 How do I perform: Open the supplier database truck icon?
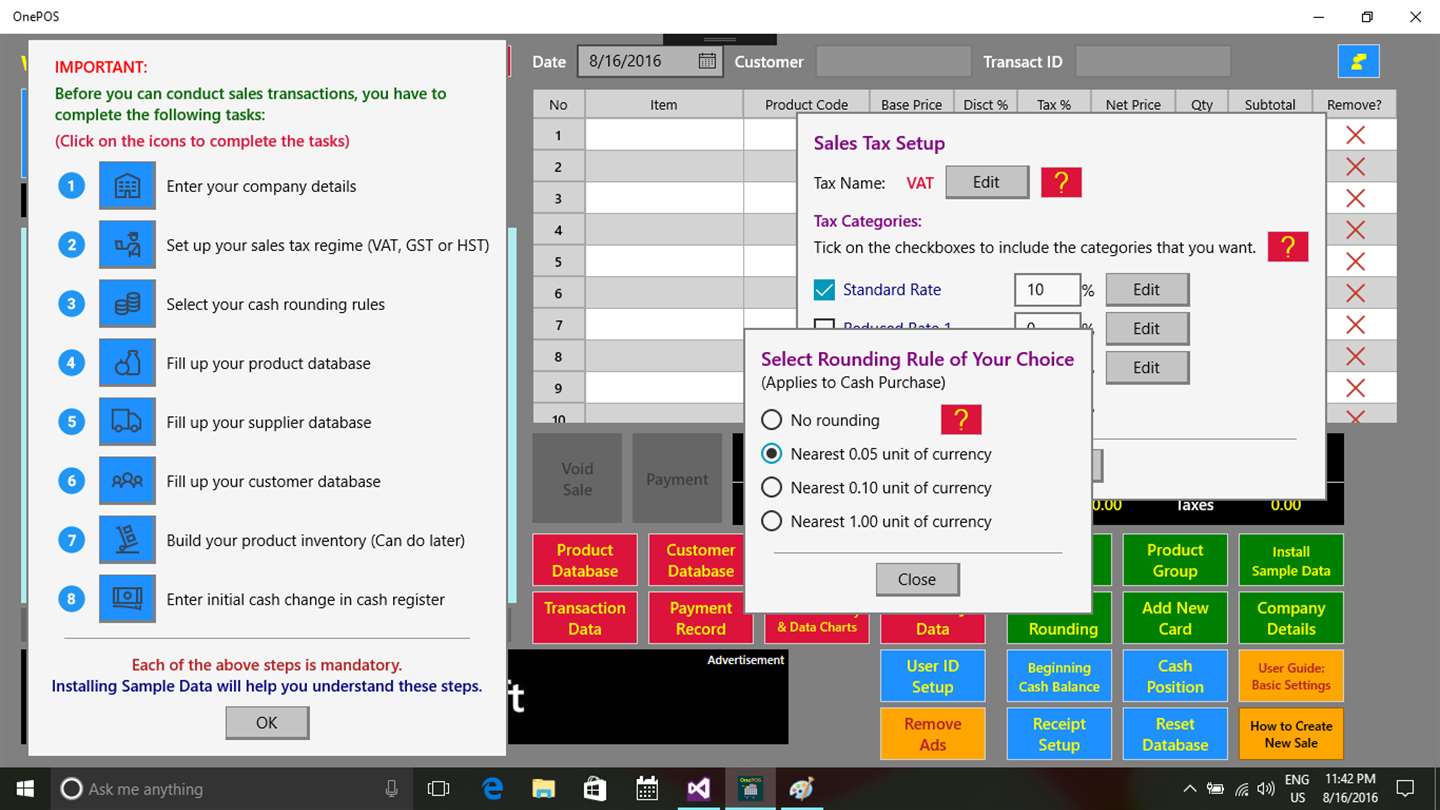coord(127,422)
